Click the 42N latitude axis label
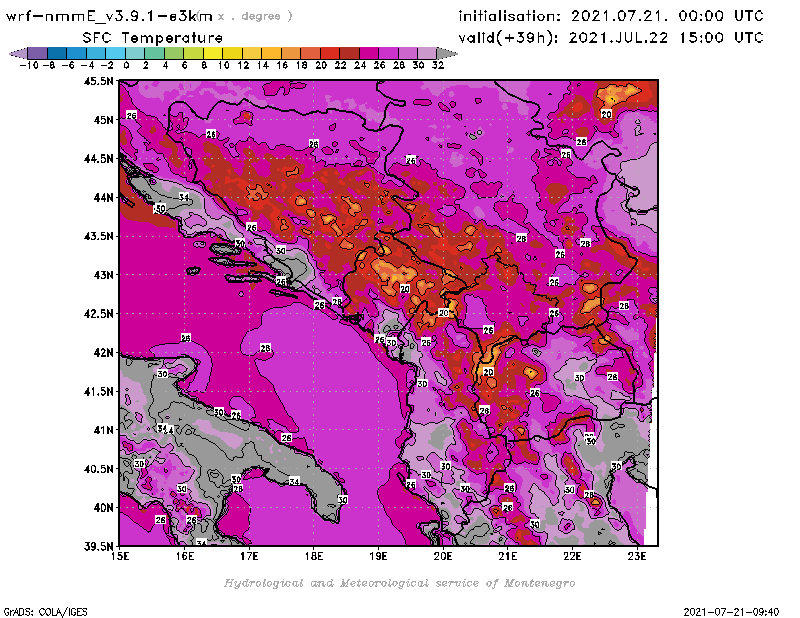Image resolution: width=800 pixels, height=618 pixels. click(x=103, y=353)
